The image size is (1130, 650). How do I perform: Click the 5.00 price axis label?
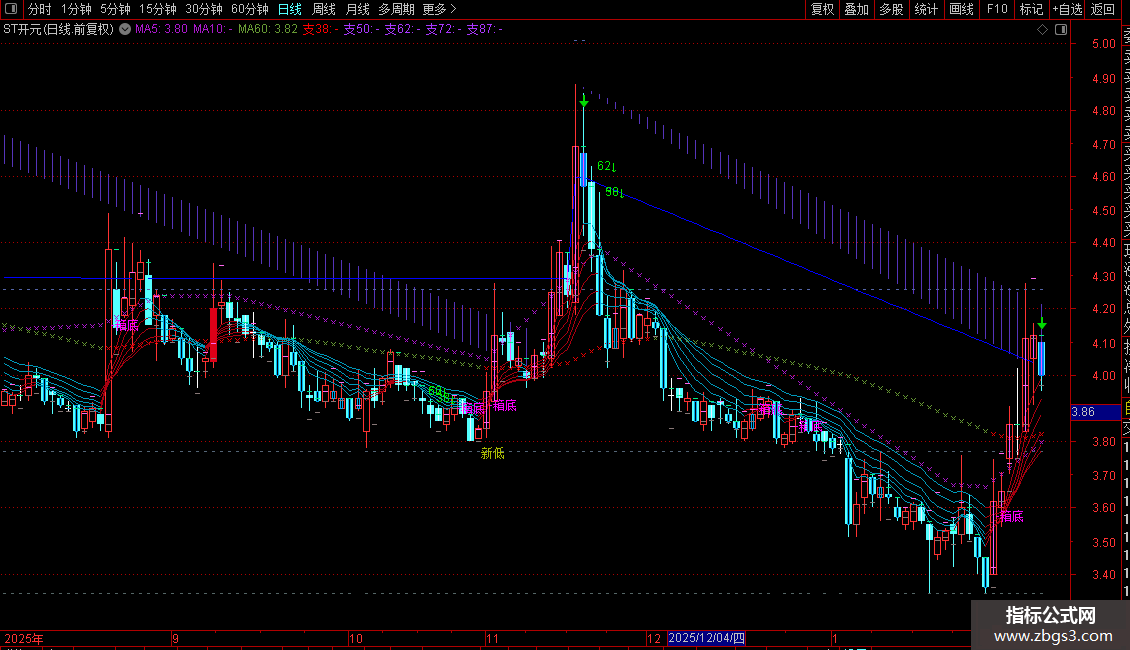pos(1103,44)
